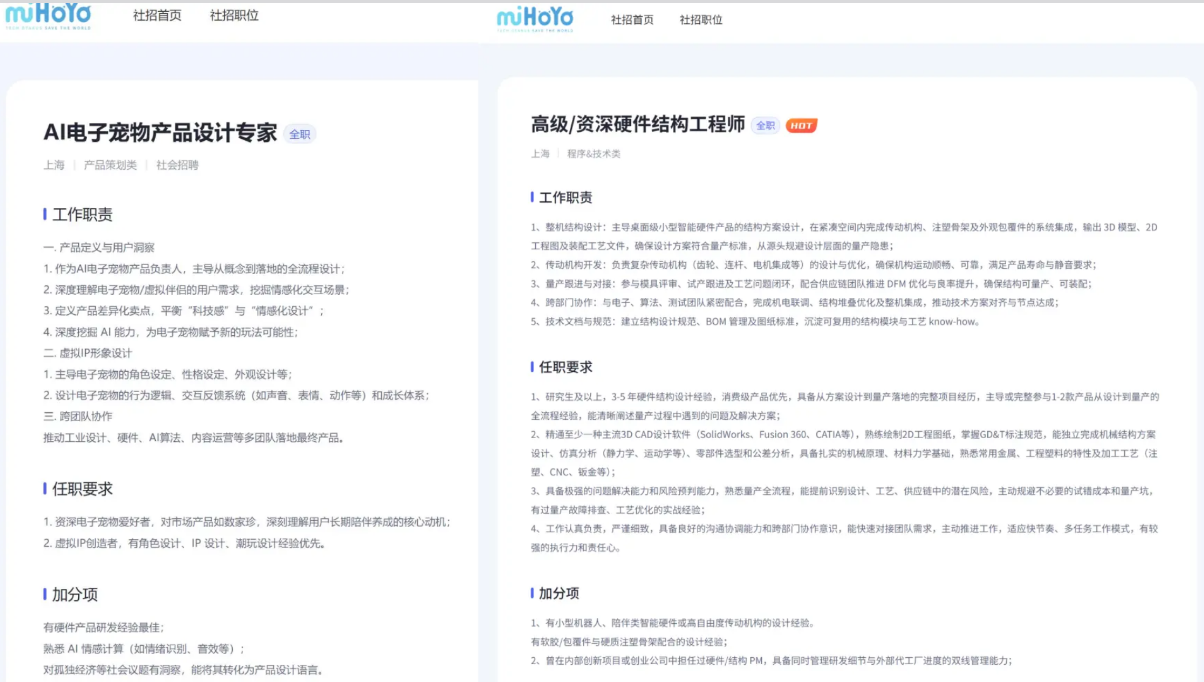Click the duty starting 跨部门协作
The image size is (1204, 682).
click(x=794, y=302)
